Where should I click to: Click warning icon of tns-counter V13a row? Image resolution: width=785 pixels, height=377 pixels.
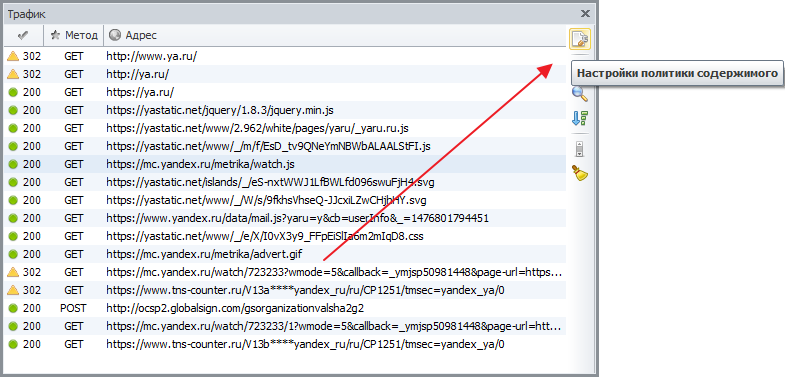pos(13,290)
